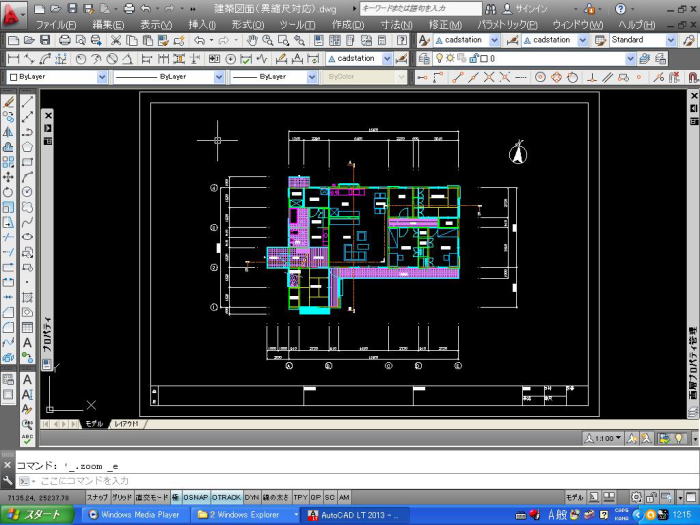Select the Erase tool in modify toolbar
The height and width of the screenshot is (525, 700).
[x=8, y=102]
